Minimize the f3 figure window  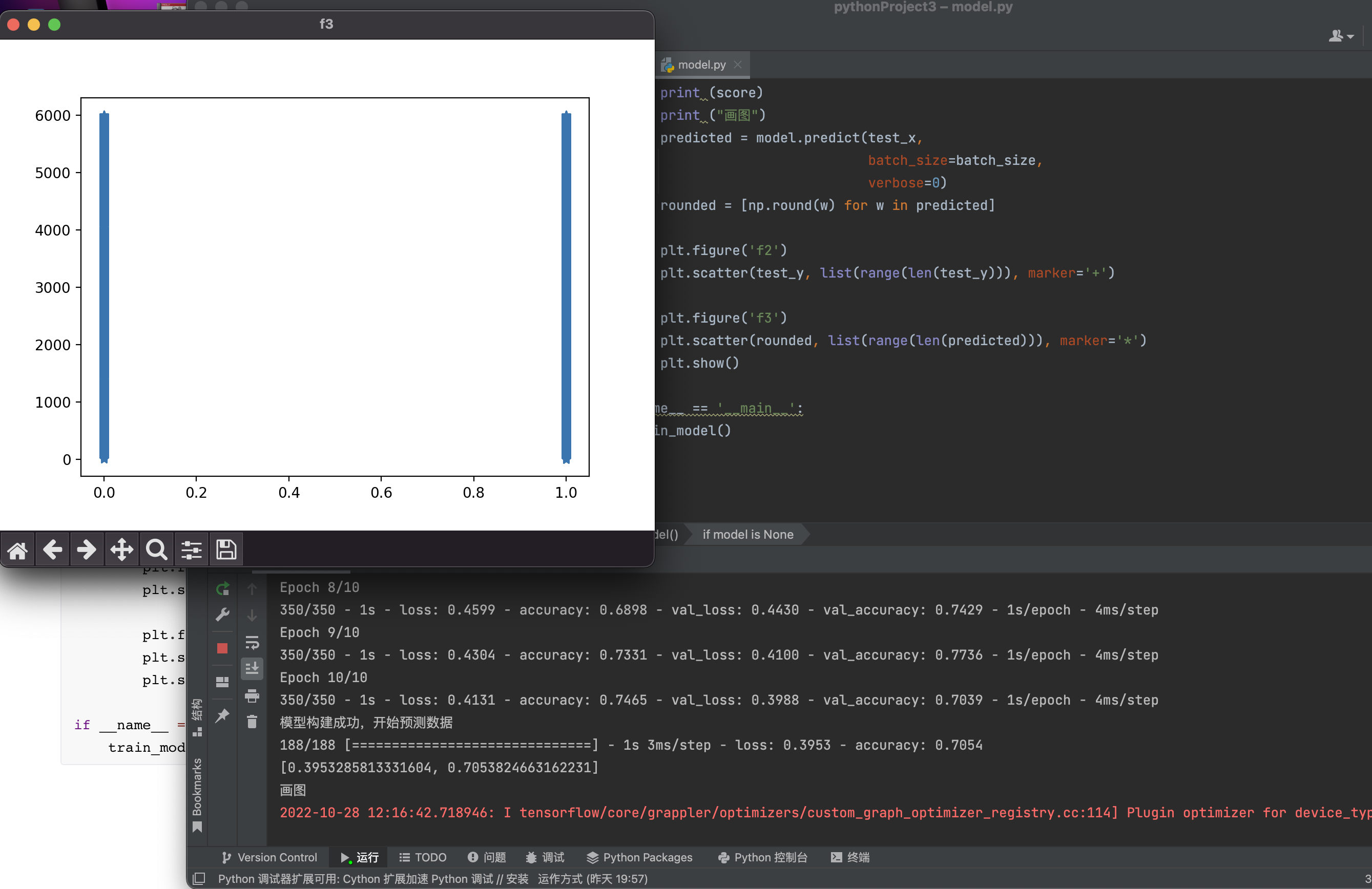(x=34, y=24)
